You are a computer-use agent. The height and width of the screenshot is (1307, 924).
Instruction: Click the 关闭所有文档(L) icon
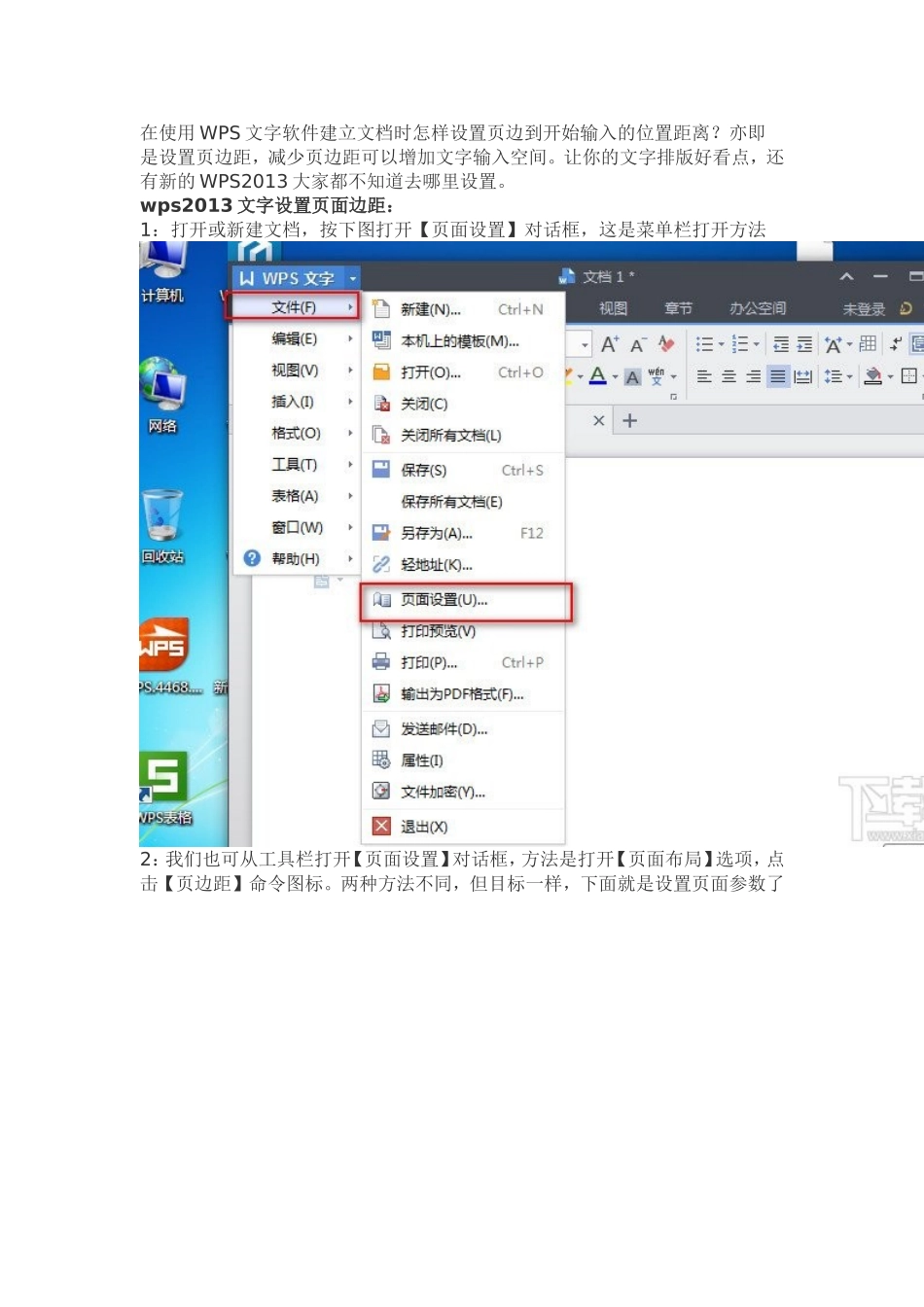pos(381,435)
